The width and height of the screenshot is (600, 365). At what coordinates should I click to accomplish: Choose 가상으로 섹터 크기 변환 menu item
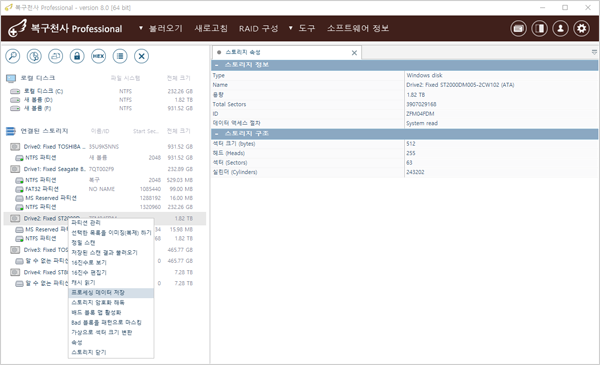(111, 332)
